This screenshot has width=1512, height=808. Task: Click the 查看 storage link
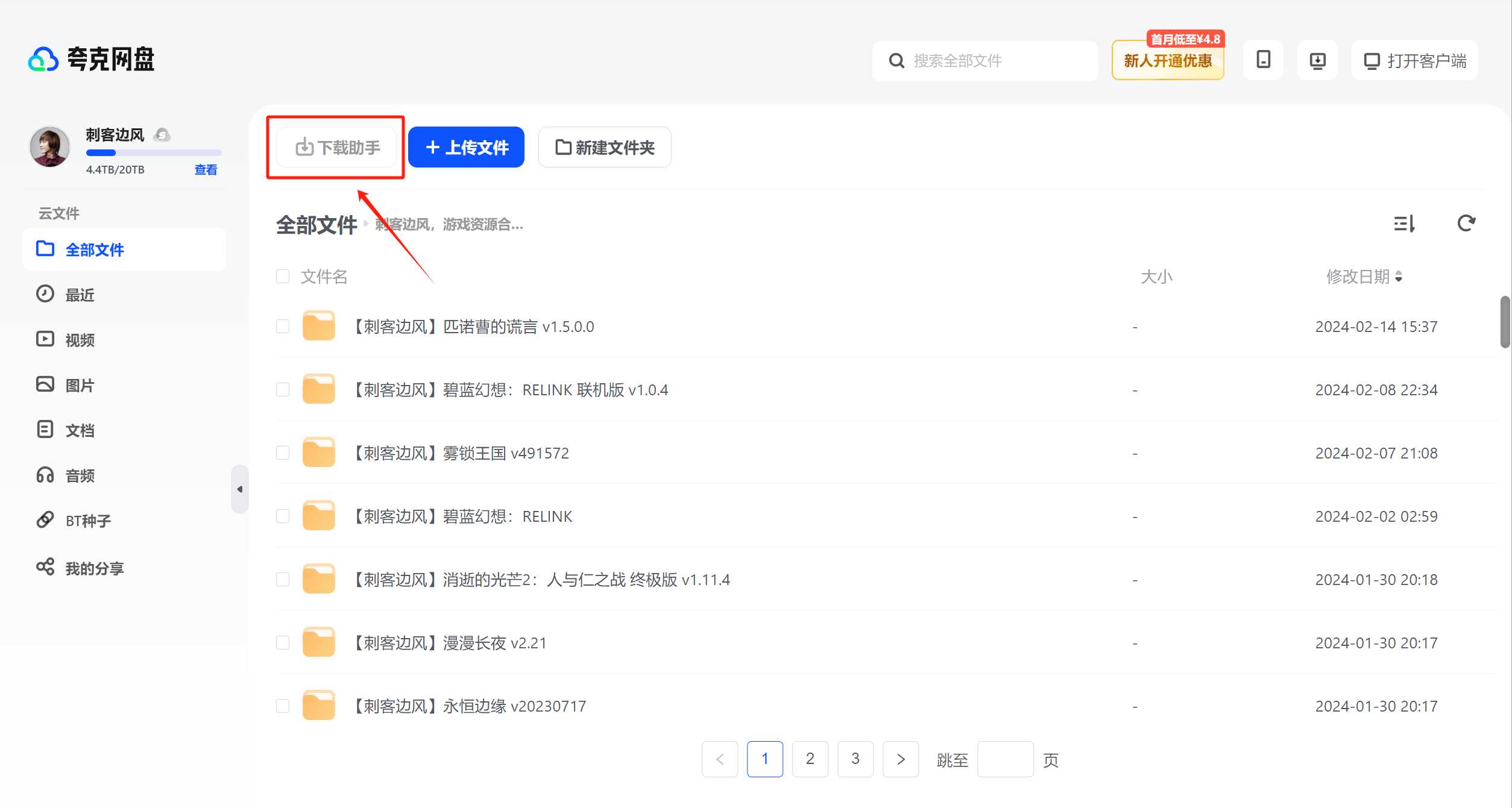(206, 169)
